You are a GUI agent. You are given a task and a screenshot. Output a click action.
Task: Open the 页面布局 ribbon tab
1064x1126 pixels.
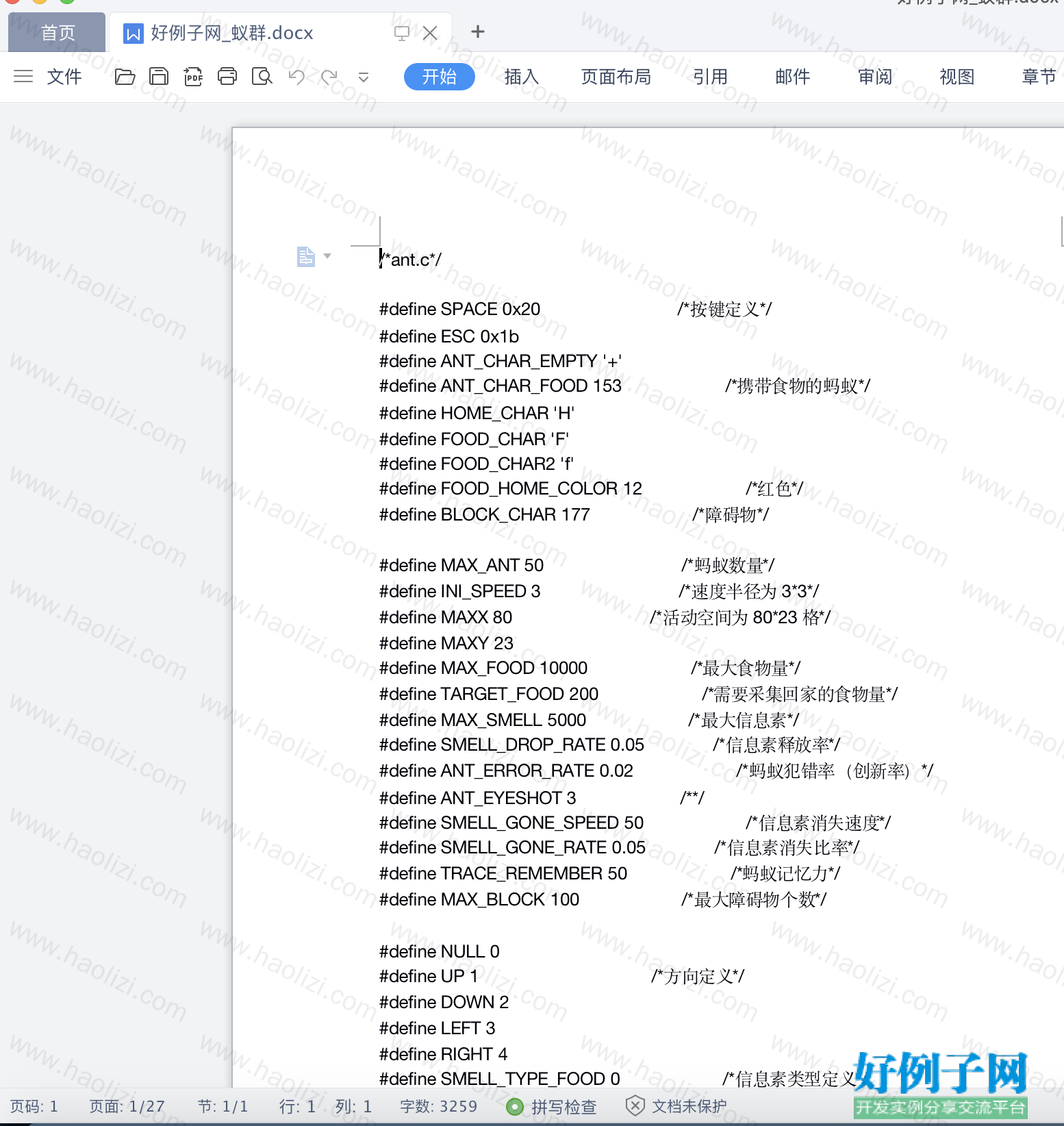coord(616,77)
